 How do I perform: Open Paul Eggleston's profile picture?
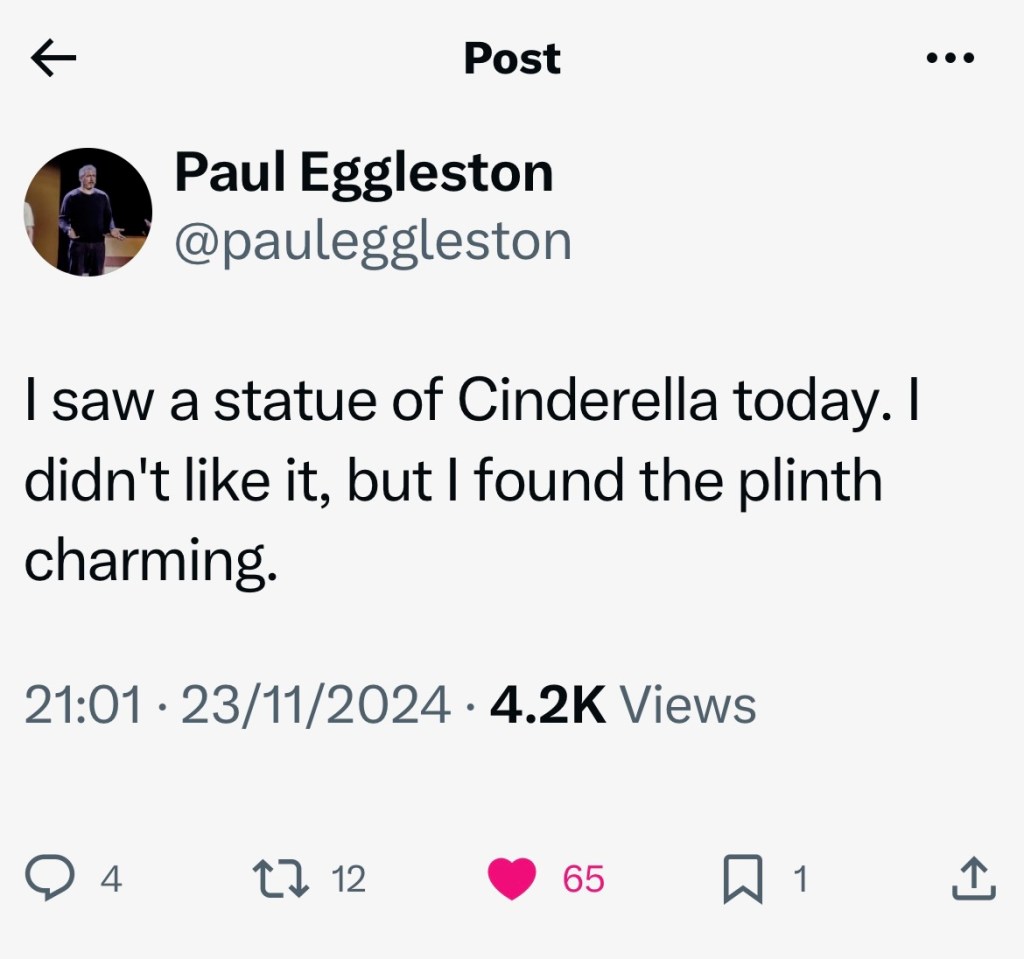pos(88,212)
